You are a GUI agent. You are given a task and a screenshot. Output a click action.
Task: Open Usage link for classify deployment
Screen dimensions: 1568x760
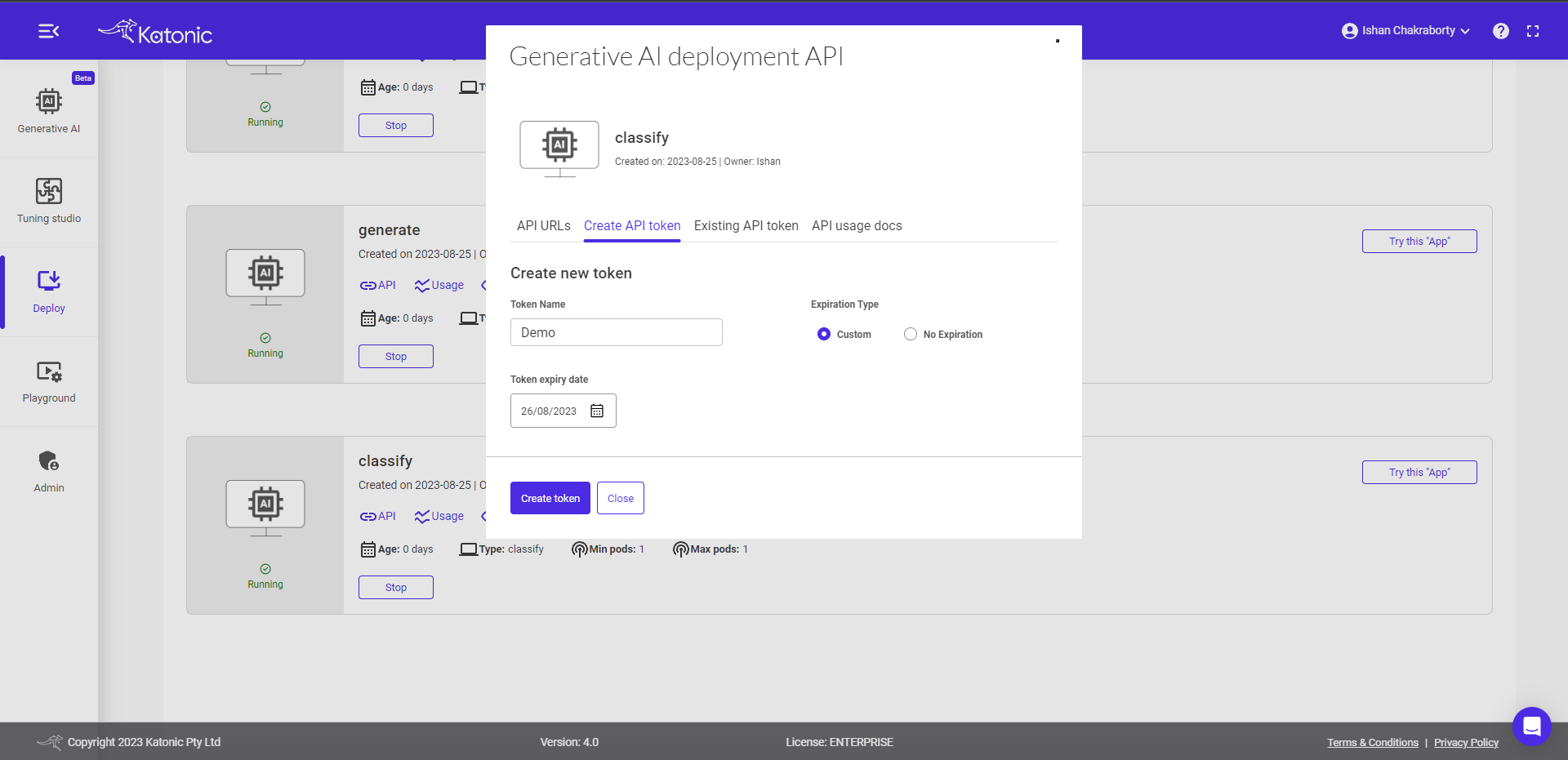pyautogui.click(x=439, y=516)
